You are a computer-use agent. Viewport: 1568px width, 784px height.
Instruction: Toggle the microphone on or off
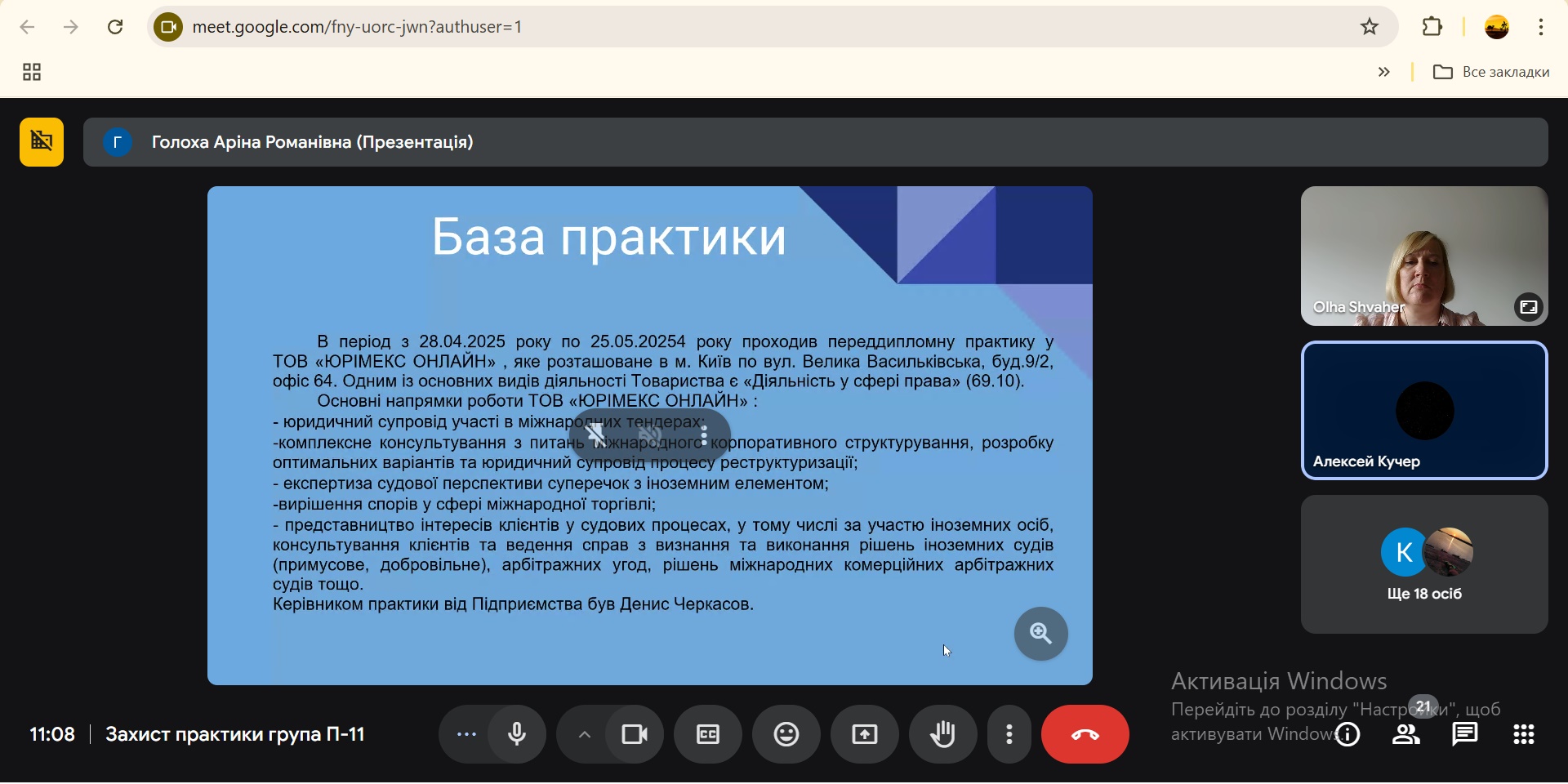517,736
